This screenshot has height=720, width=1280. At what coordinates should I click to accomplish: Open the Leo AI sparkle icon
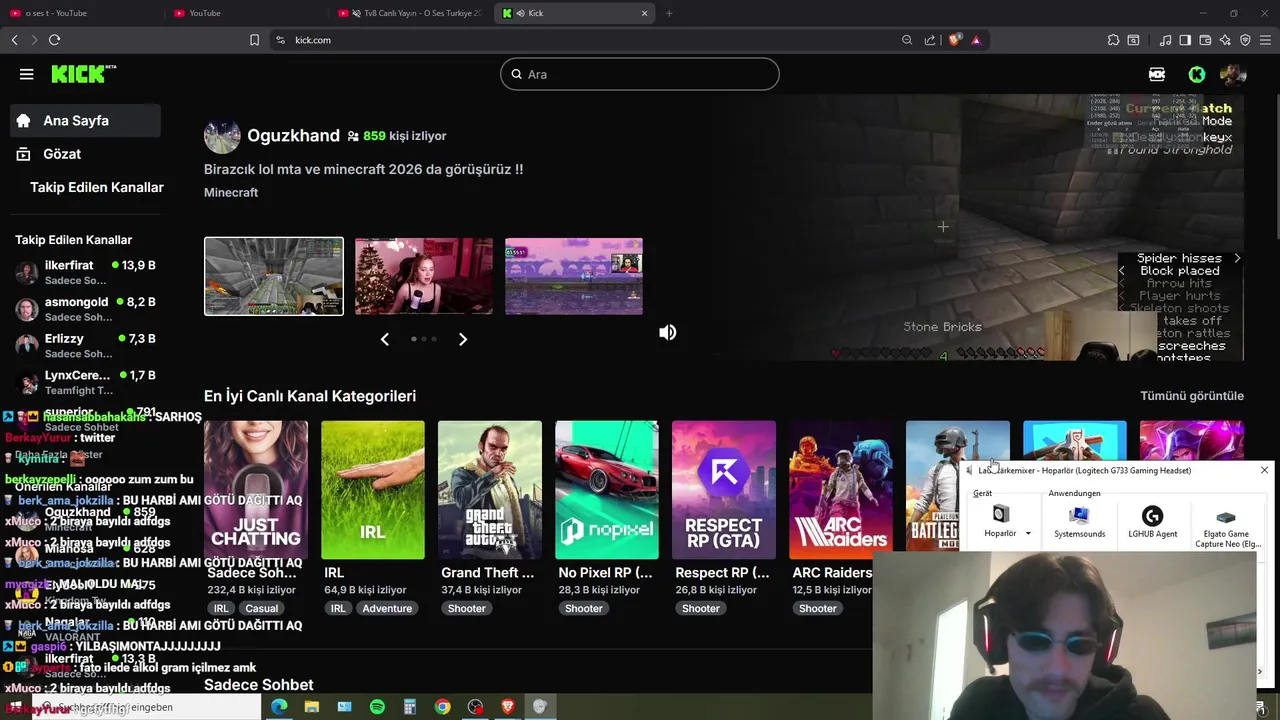pyautogui.click(x=1225, y=40)
